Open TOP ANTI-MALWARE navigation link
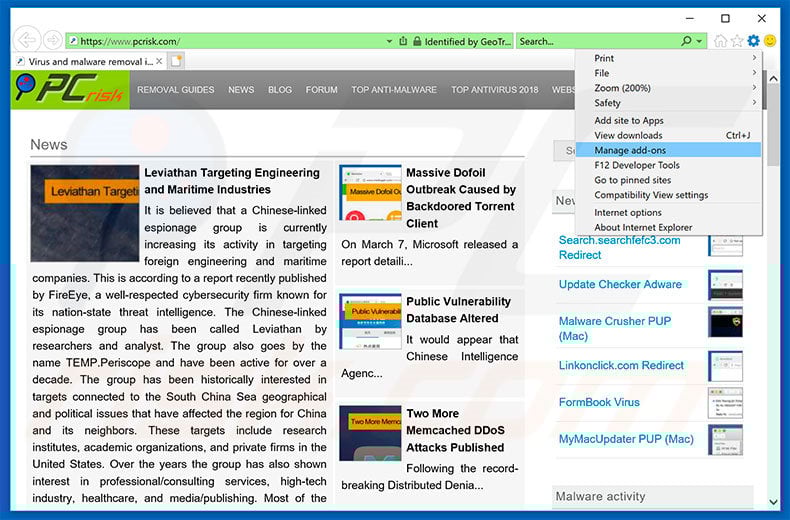 pyautogui.click(x=394, y=90)
